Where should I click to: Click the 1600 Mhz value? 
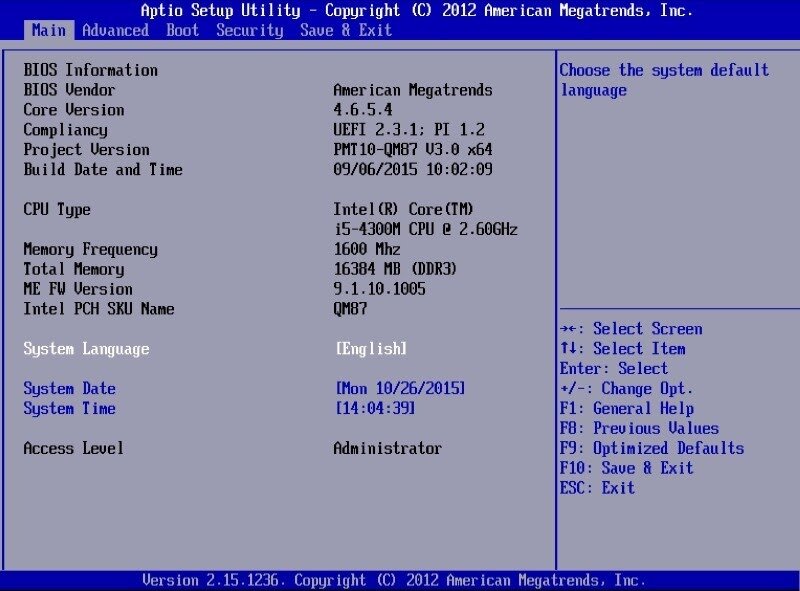367,249
